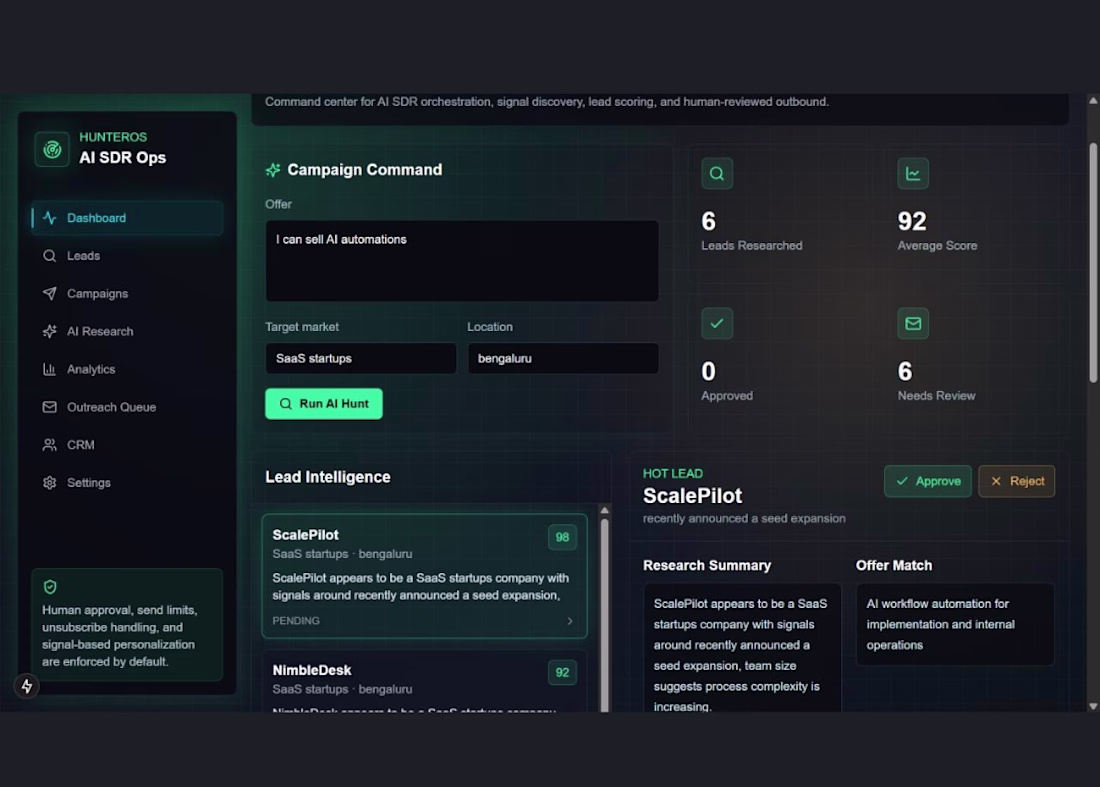Click the page scrollbar down arrow
The width and height of the screenshot is (1100, 787).
(x=1093, y=706)
